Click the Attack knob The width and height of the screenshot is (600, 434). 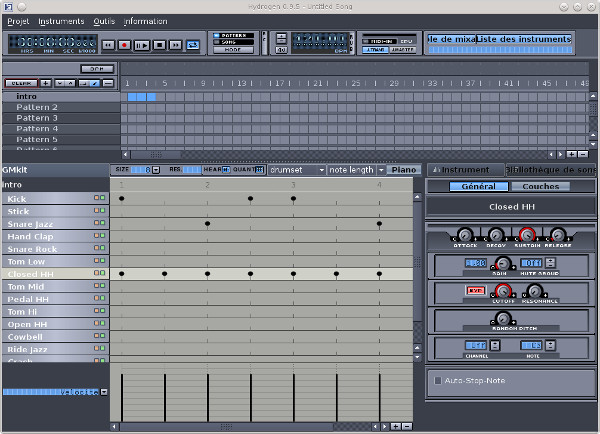point(466,235)
